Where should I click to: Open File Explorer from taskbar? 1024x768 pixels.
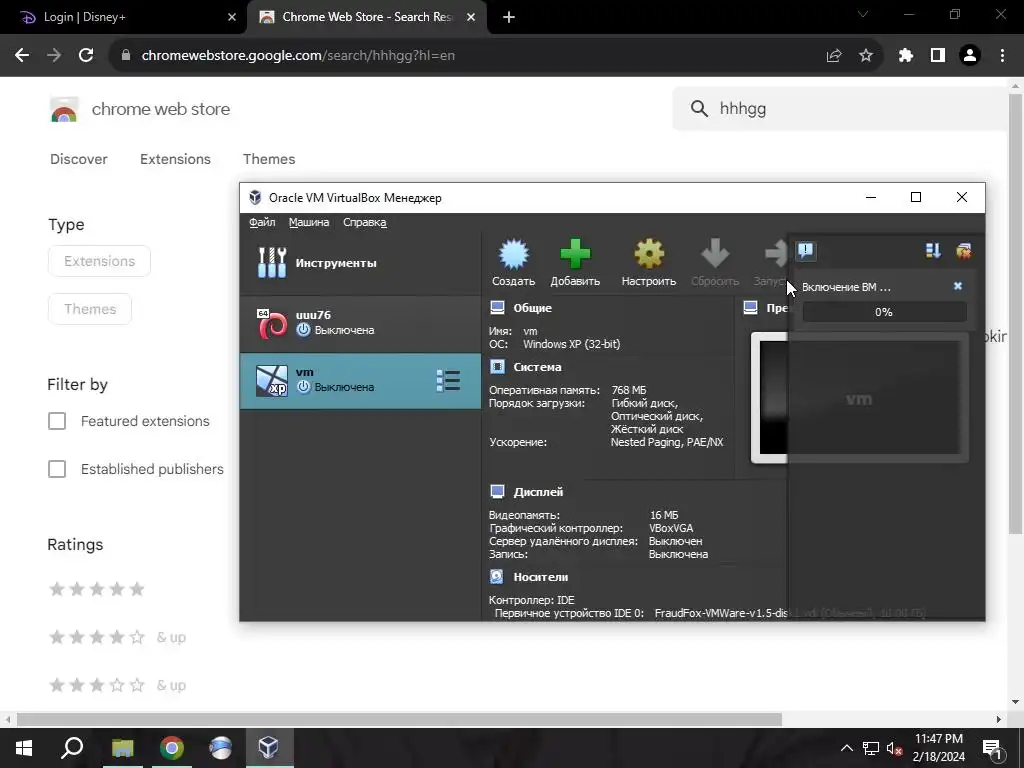(122, 748)
